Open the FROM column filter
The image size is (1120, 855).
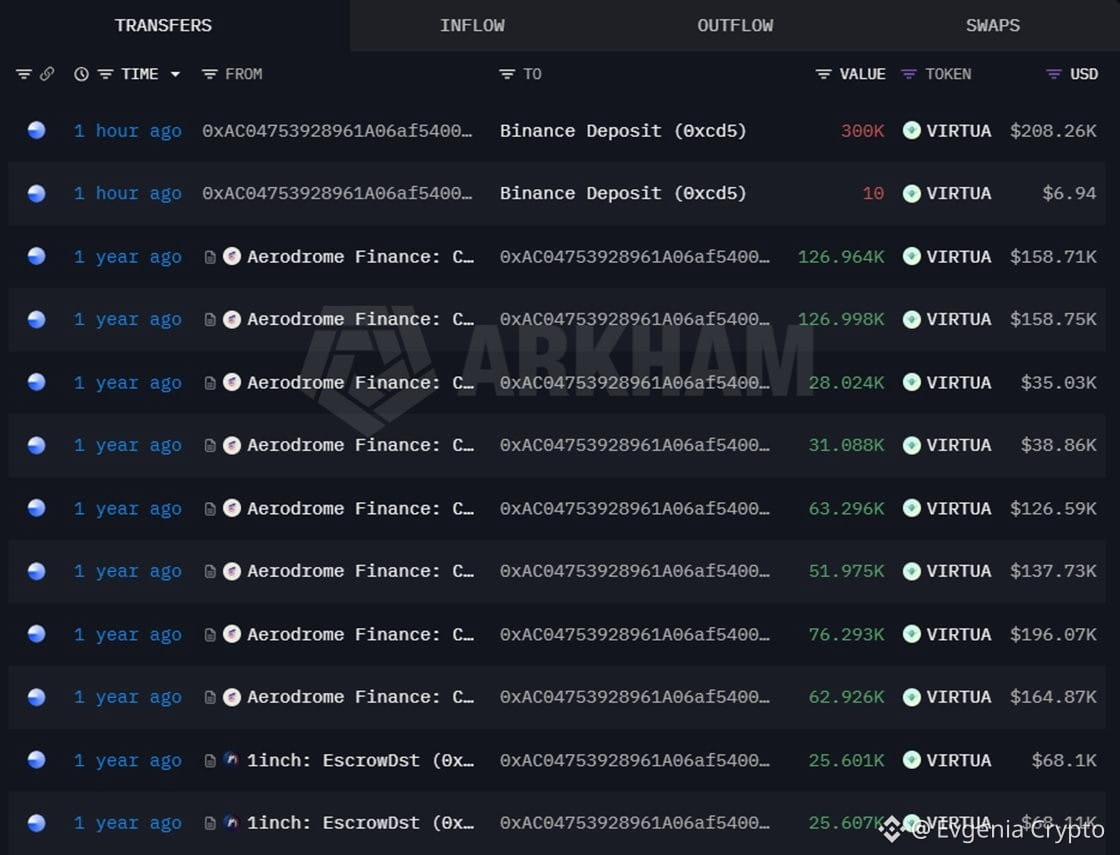209,74
